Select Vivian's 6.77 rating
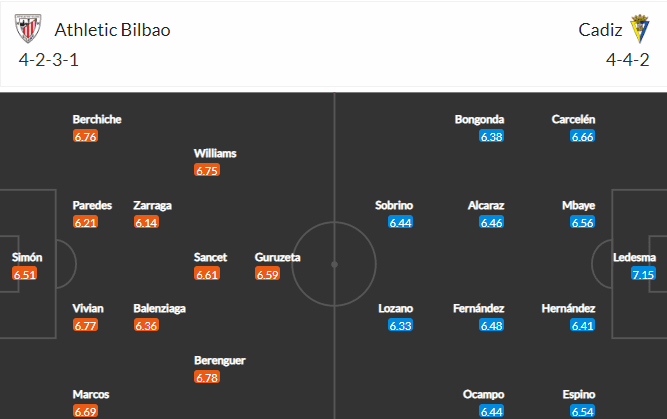This screenshot has height=419, width=667. click(86, 325)
